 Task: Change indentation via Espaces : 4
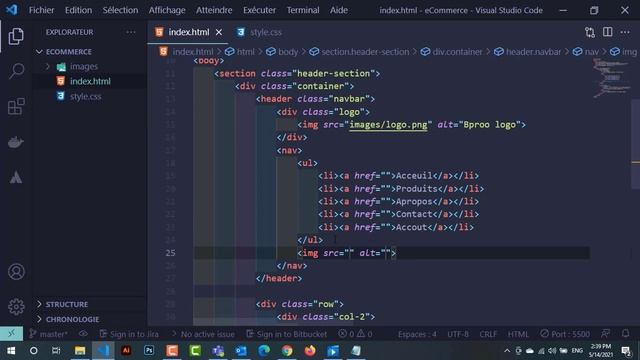click(x=417, y=334)
